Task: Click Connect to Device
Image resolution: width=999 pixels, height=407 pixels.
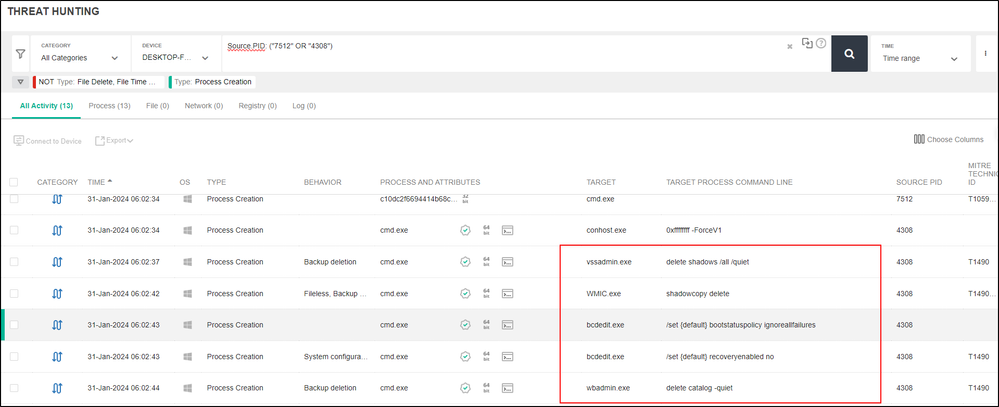Action: pyautogui.click(x=48, y=141)
